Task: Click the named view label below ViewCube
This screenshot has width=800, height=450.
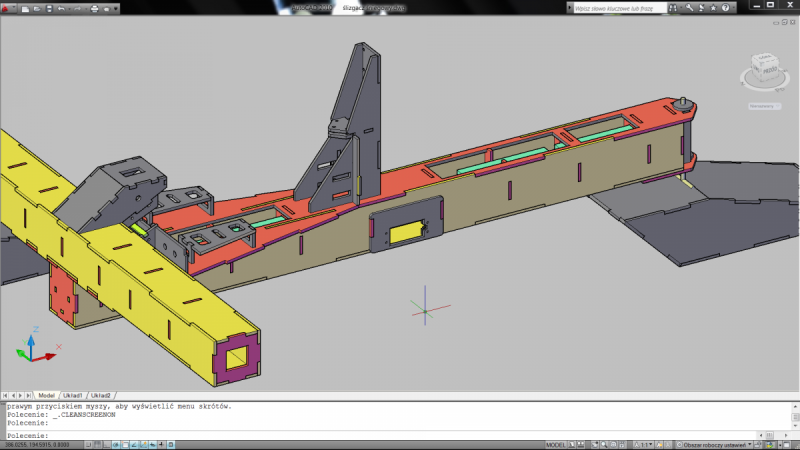Action: (763, 104)
